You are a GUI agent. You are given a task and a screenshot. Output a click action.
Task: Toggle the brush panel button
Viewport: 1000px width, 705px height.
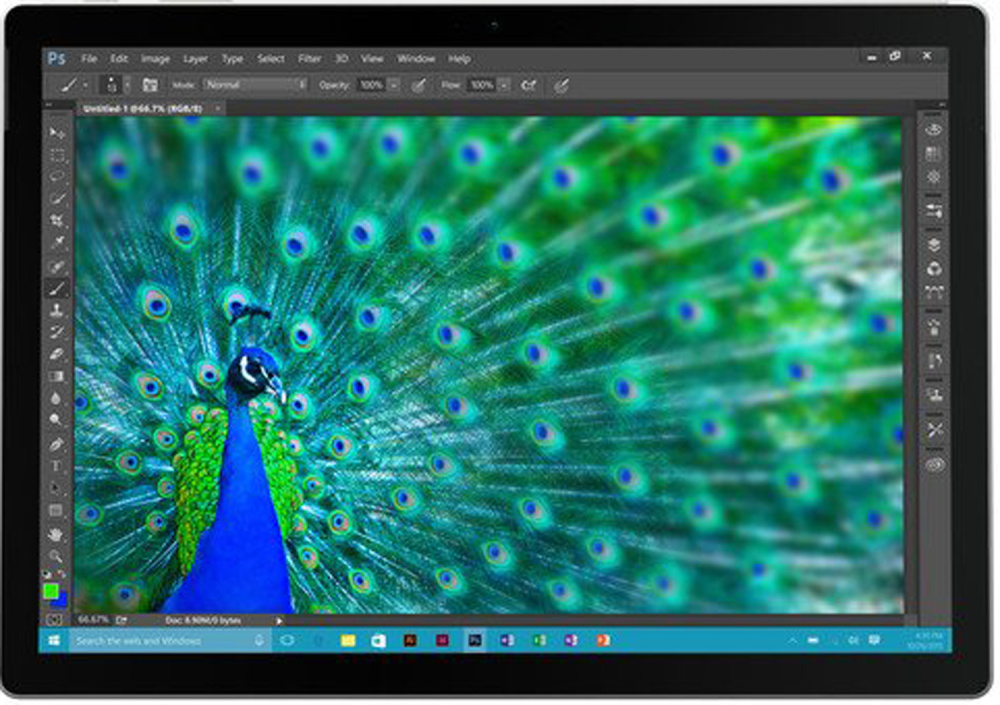[x=151, y=86]
